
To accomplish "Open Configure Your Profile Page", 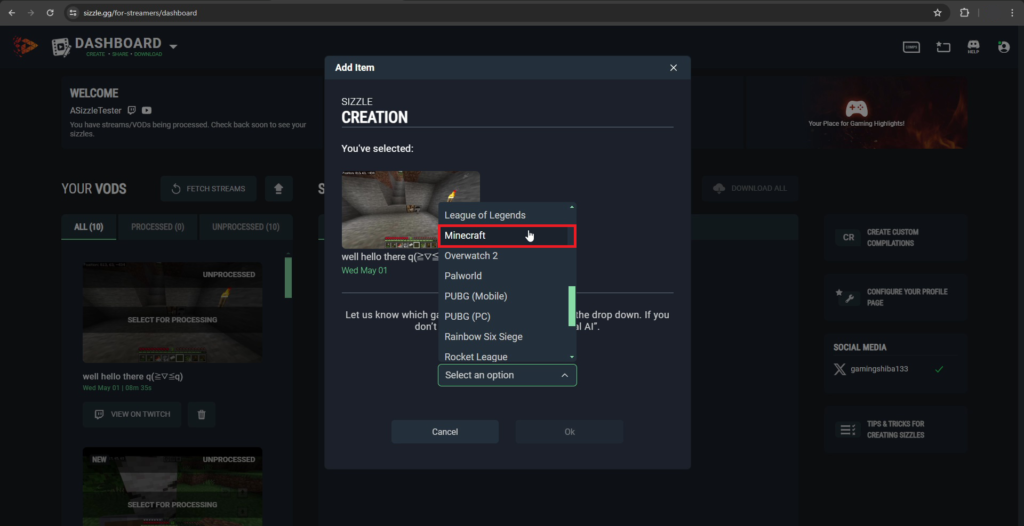I will pyautogui.click(x=895, y=297).
